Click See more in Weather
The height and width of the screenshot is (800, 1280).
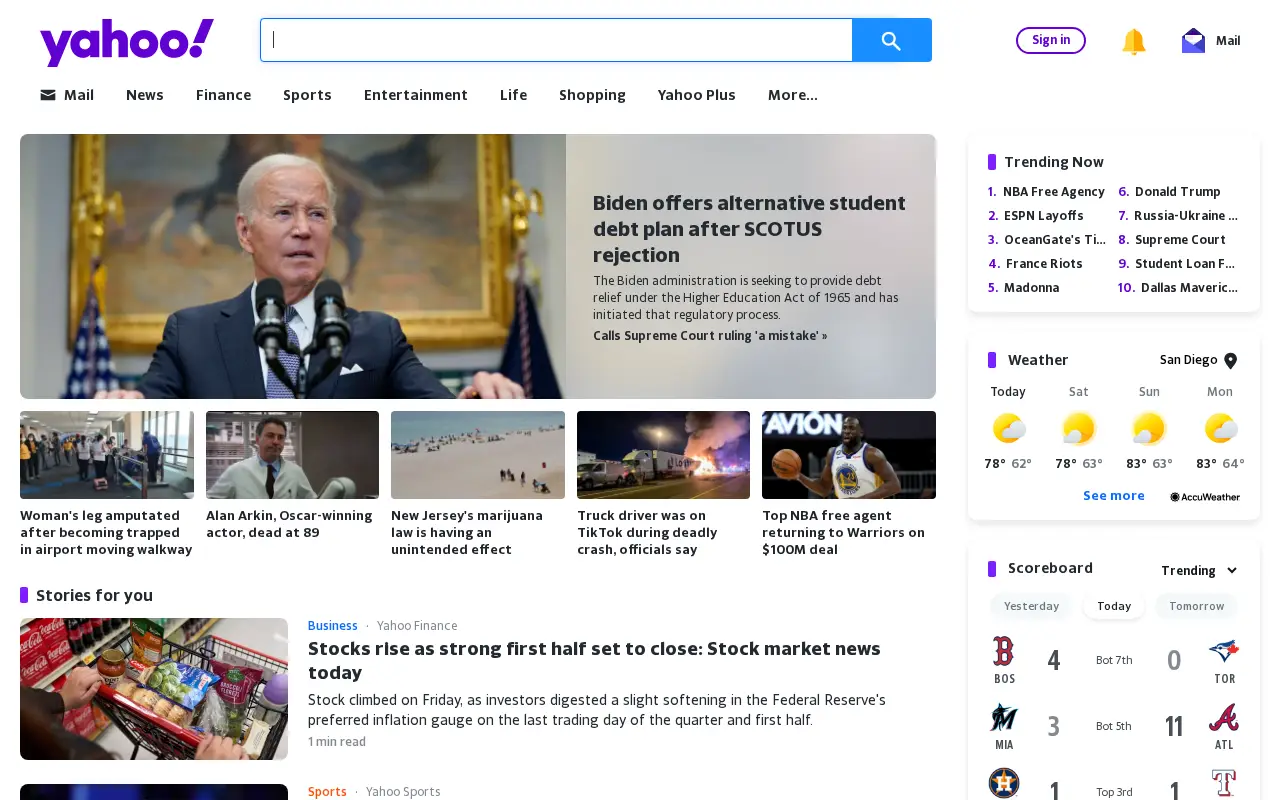pyautogui.click(x=1114, y=496)
